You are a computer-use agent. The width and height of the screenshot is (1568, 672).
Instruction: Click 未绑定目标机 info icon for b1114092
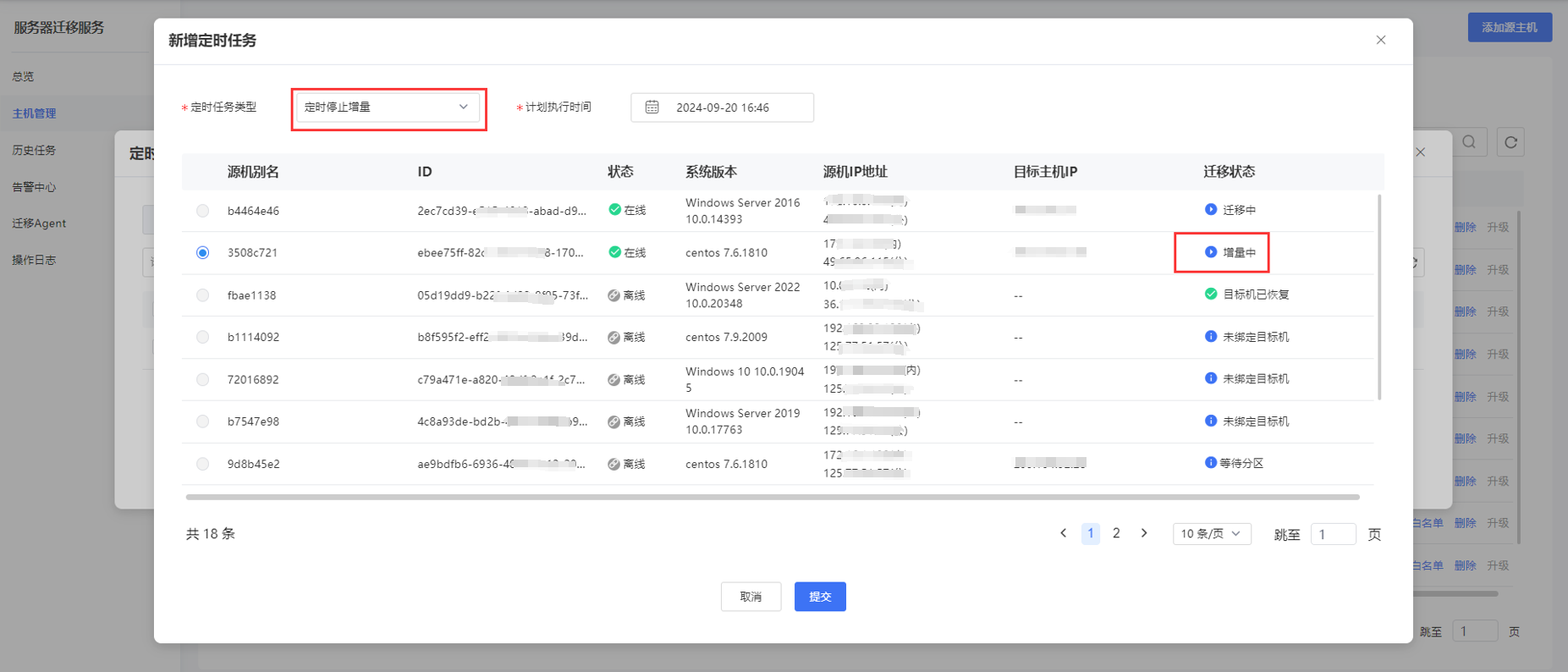[x=1211, y=336]
